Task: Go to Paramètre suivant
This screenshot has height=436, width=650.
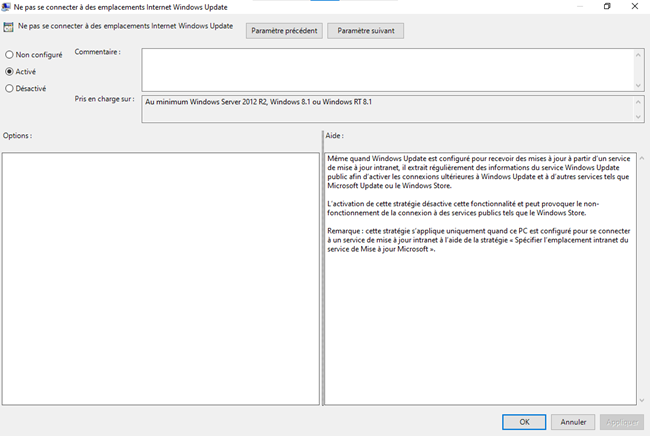Action: [x=365, y=31]
